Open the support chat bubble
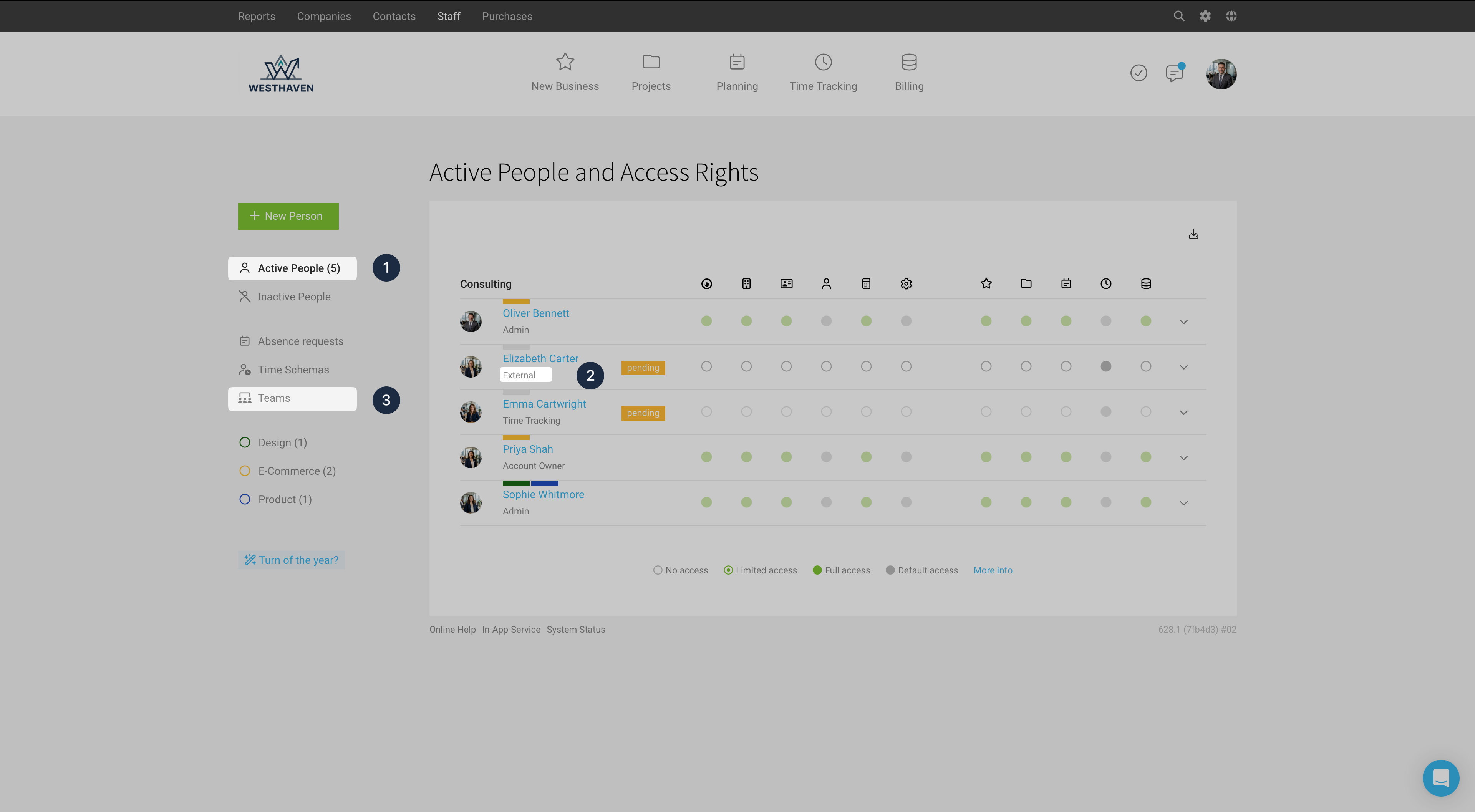 click(1441, 778)
